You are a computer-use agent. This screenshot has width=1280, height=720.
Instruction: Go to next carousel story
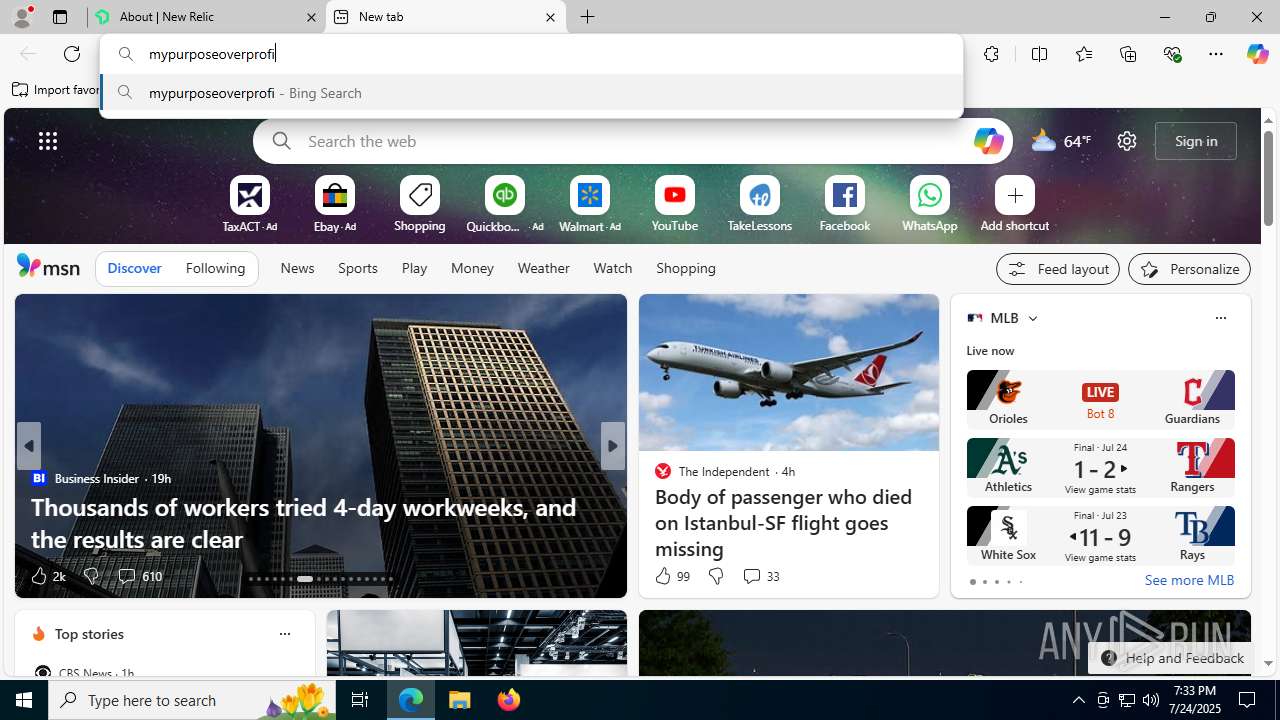tap(612, 446)
